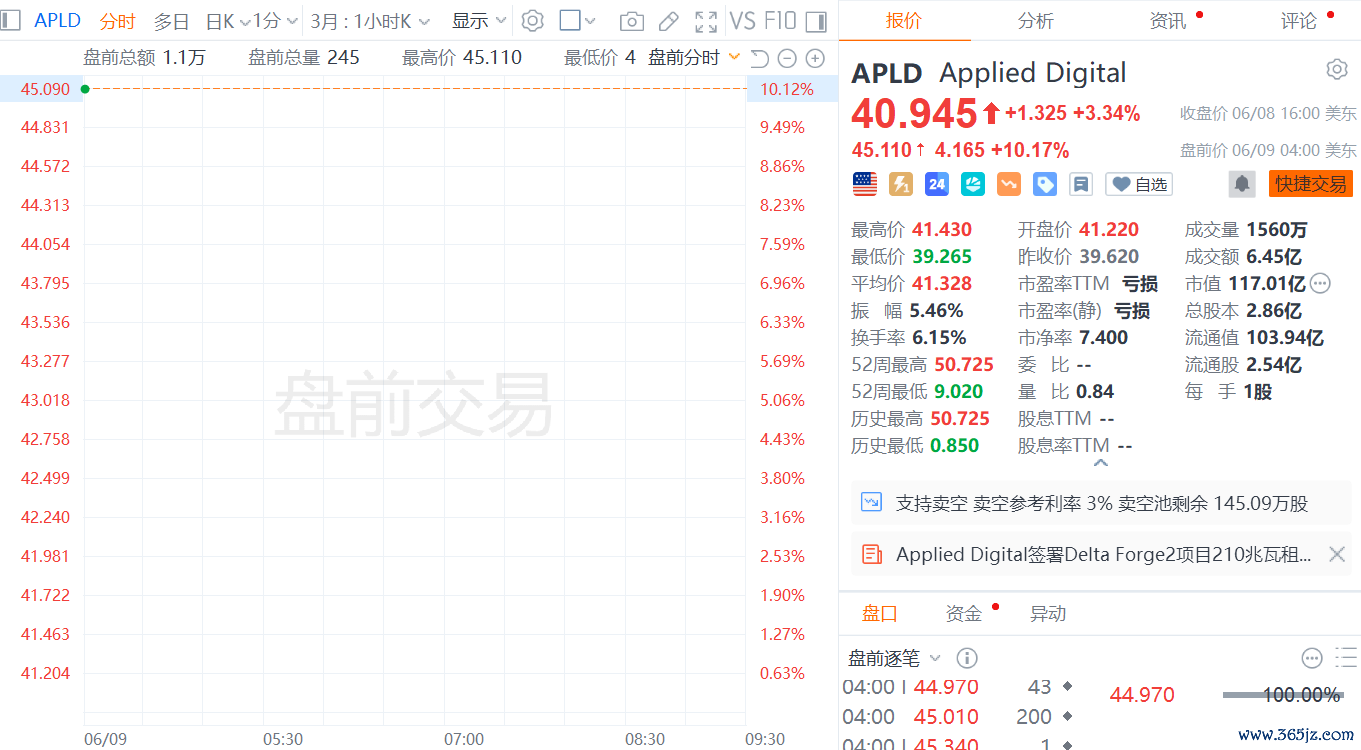Click the 04:00 trade row priced 45.010
This screenshot has width=1361, height=750.
[x=958, y=717]
